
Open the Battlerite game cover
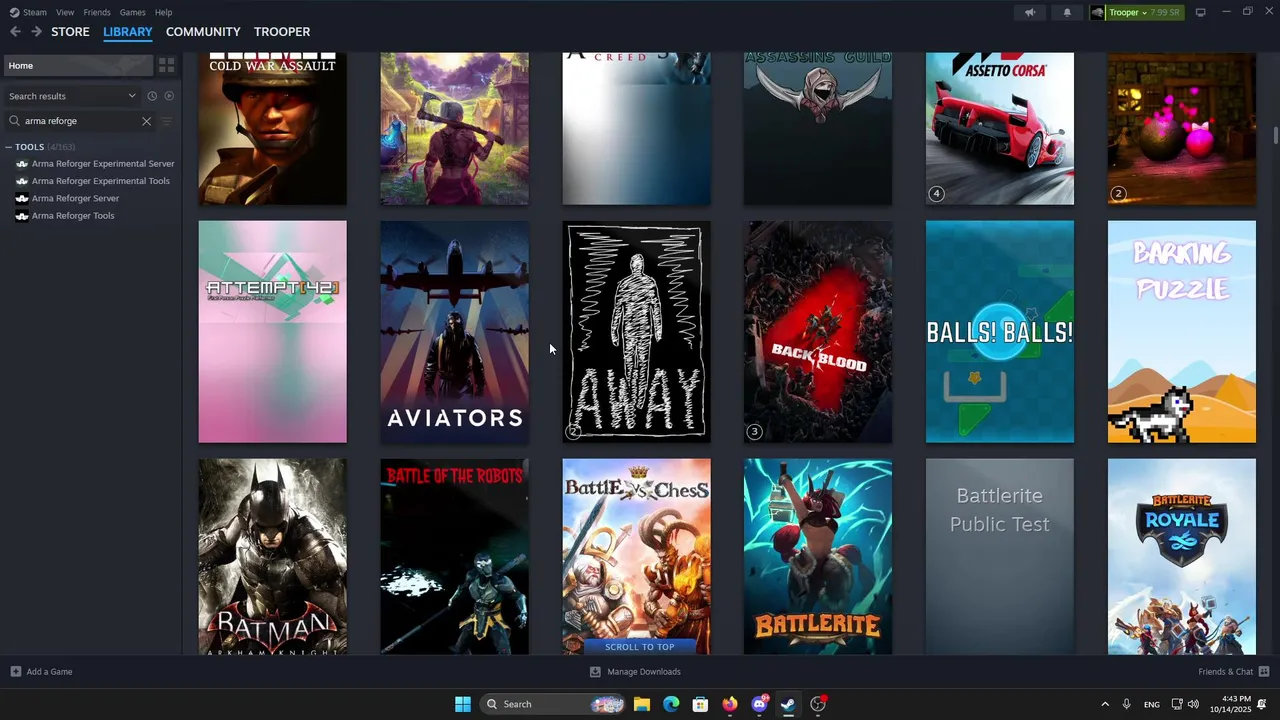point(818,557)
